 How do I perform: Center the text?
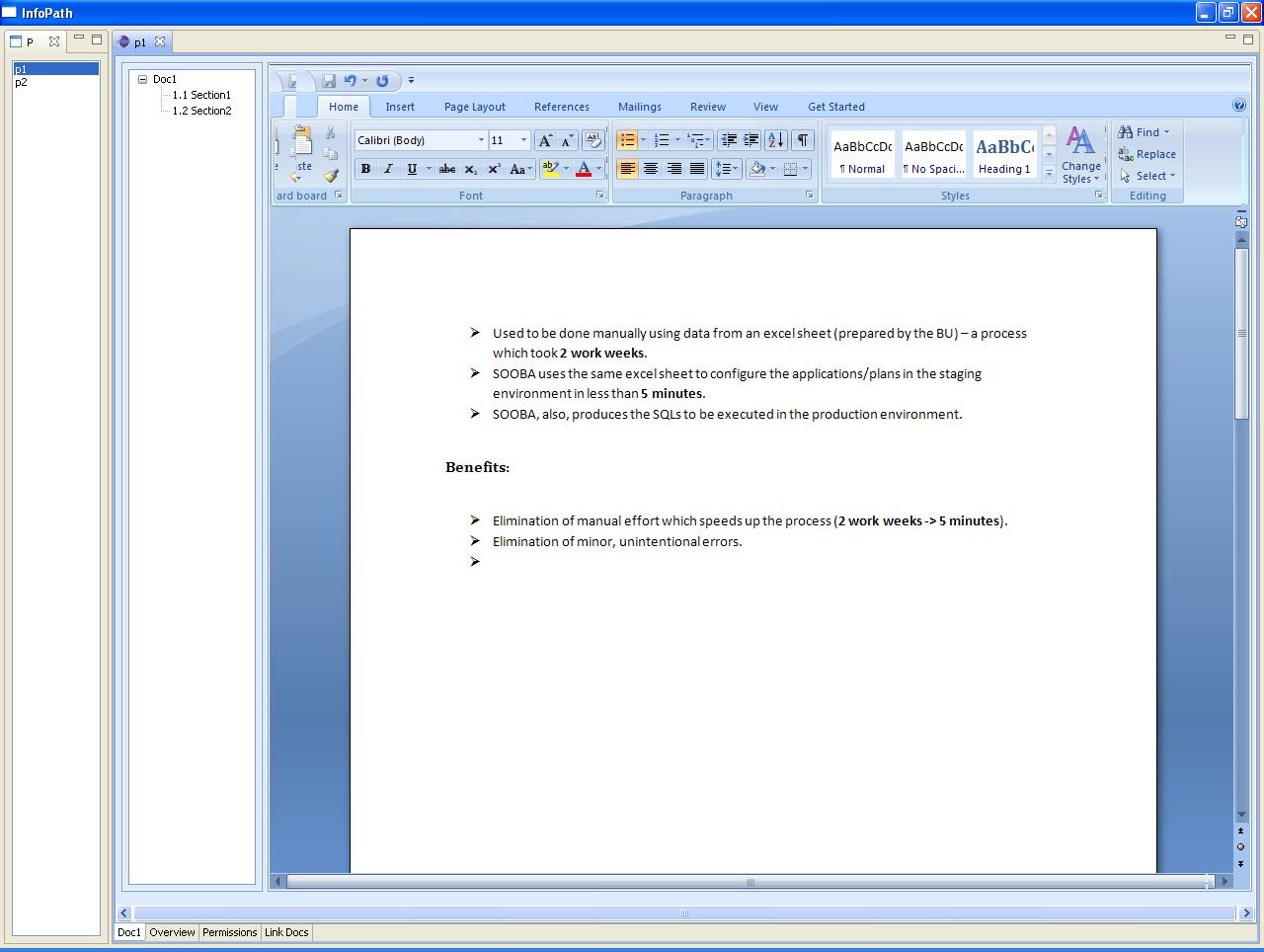(651, 169)
